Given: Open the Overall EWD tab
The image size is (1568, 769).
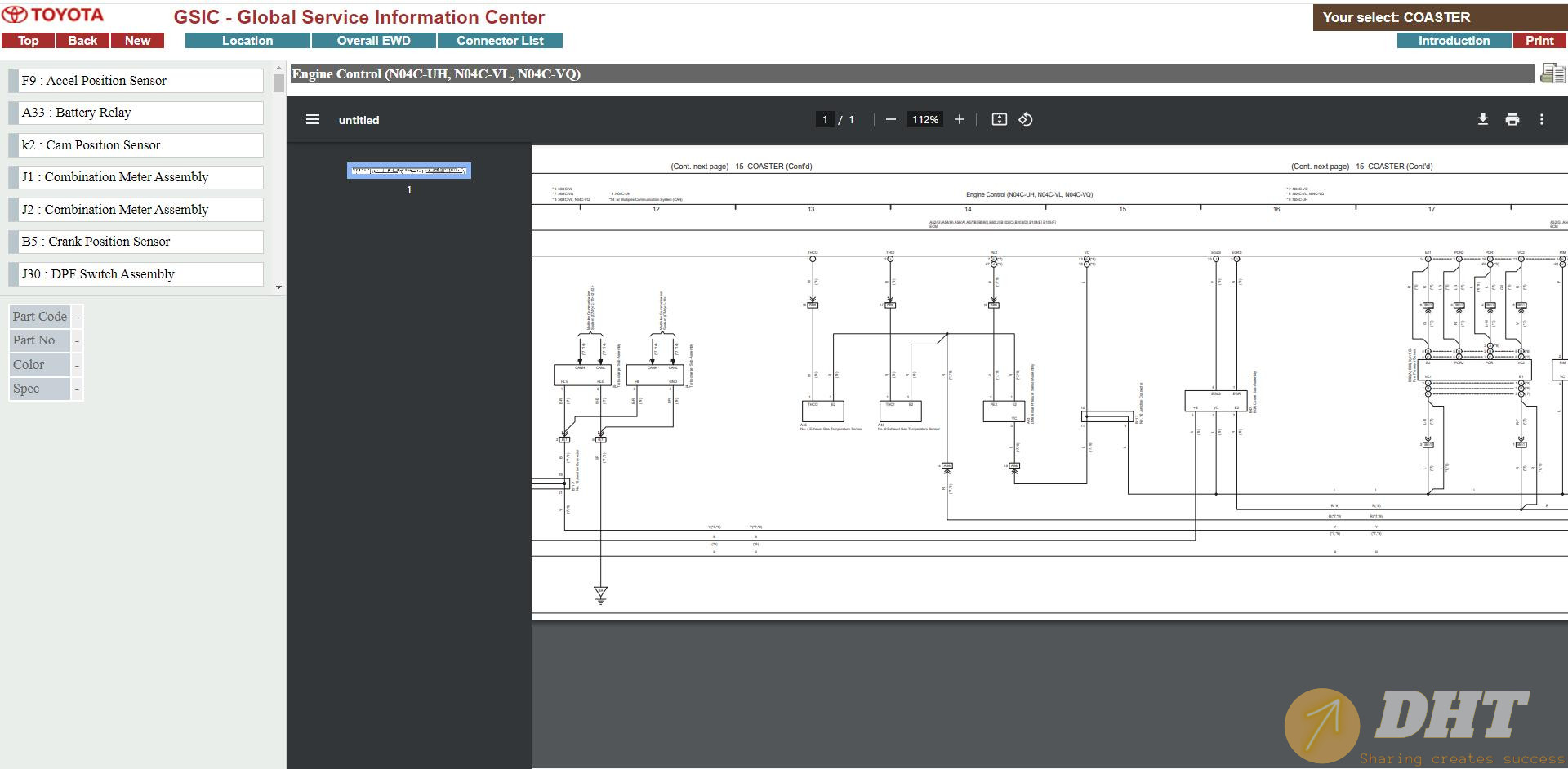Looking at the screenshot, I should coord(374,41).
